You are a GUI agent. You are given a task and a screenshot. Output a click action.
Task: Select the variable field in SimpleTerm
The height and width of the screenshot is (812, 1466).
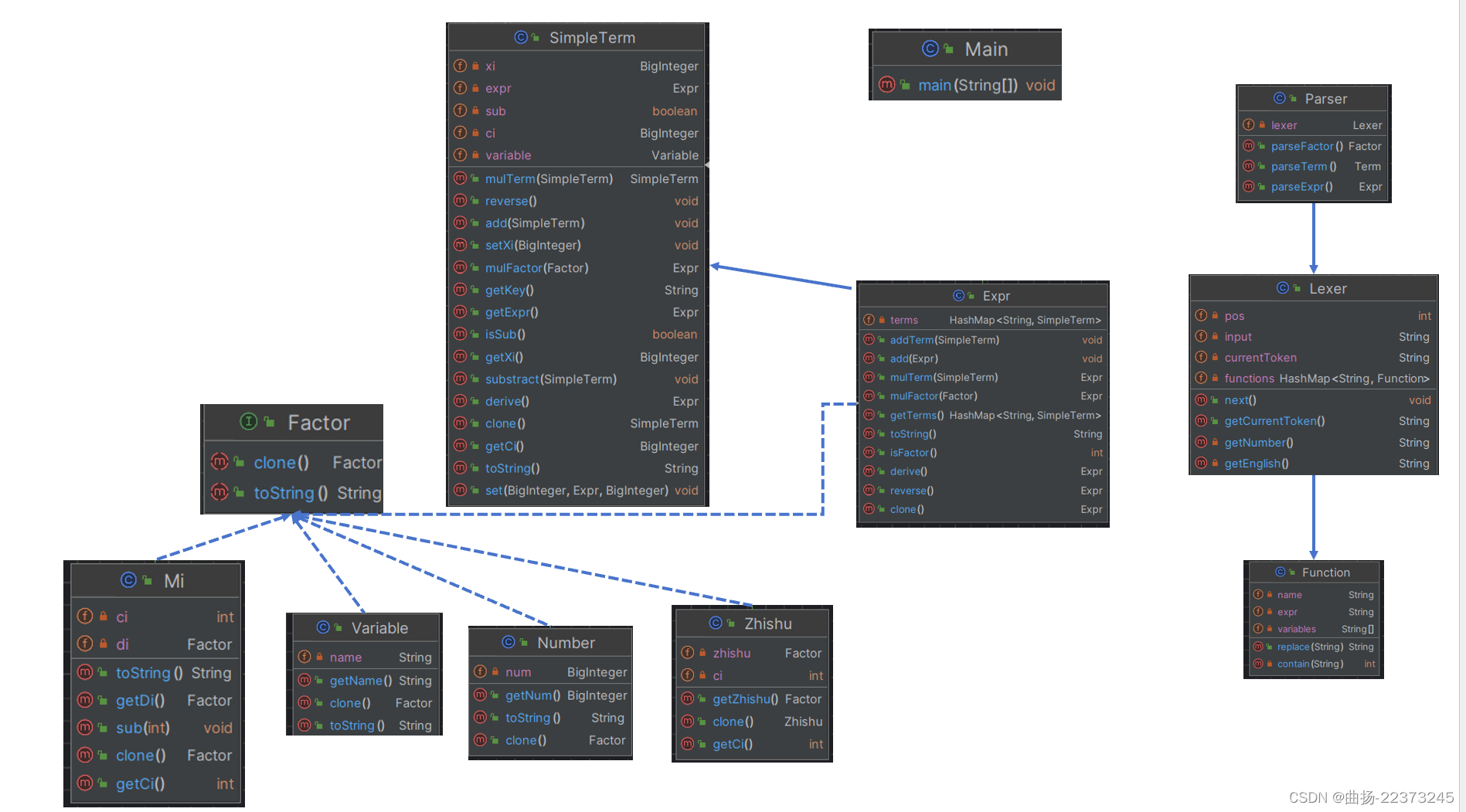click(x=577, y=155)
